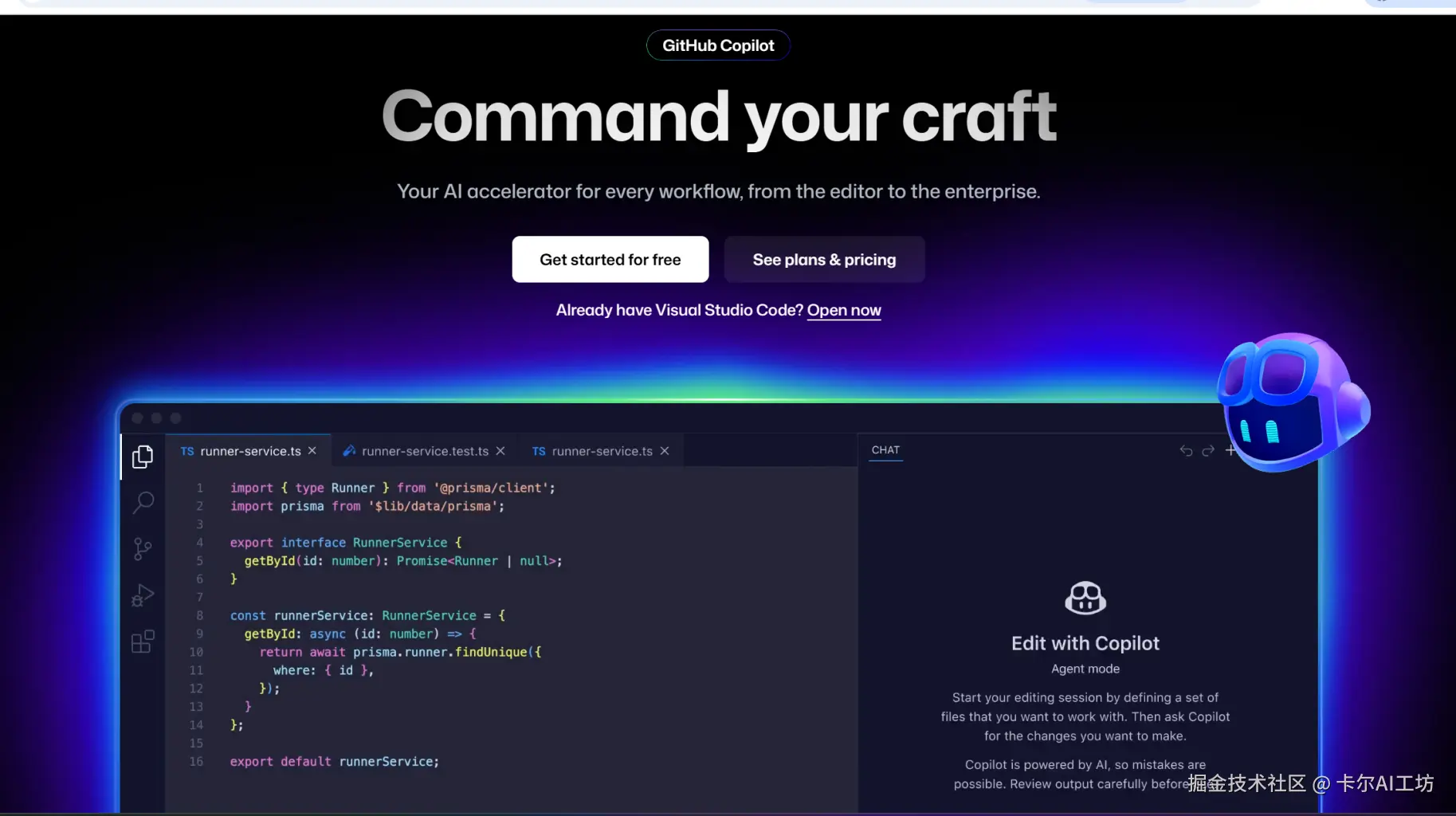Click the const runnerService declaration line
Screen dimensions: 1456x816
[x=367, y=615]
